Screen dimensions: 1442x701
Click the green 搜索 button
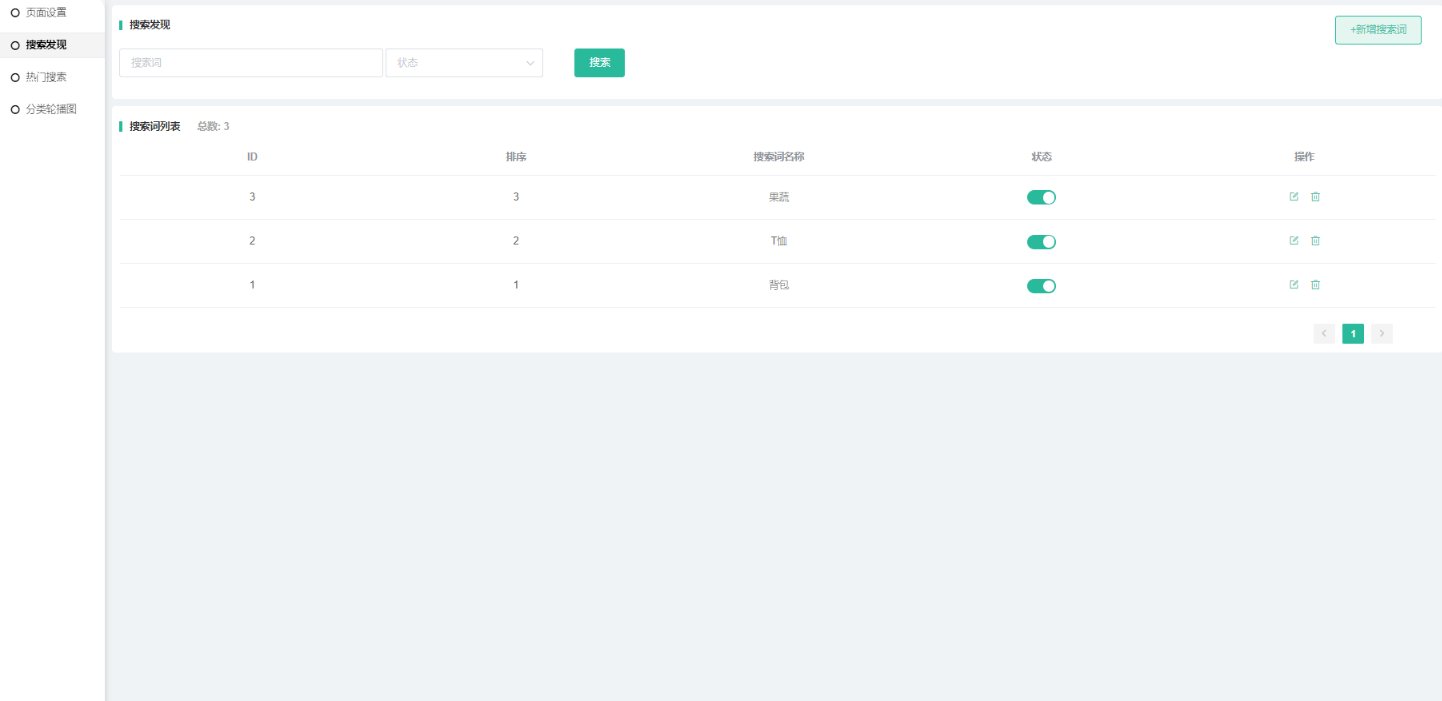599,63
